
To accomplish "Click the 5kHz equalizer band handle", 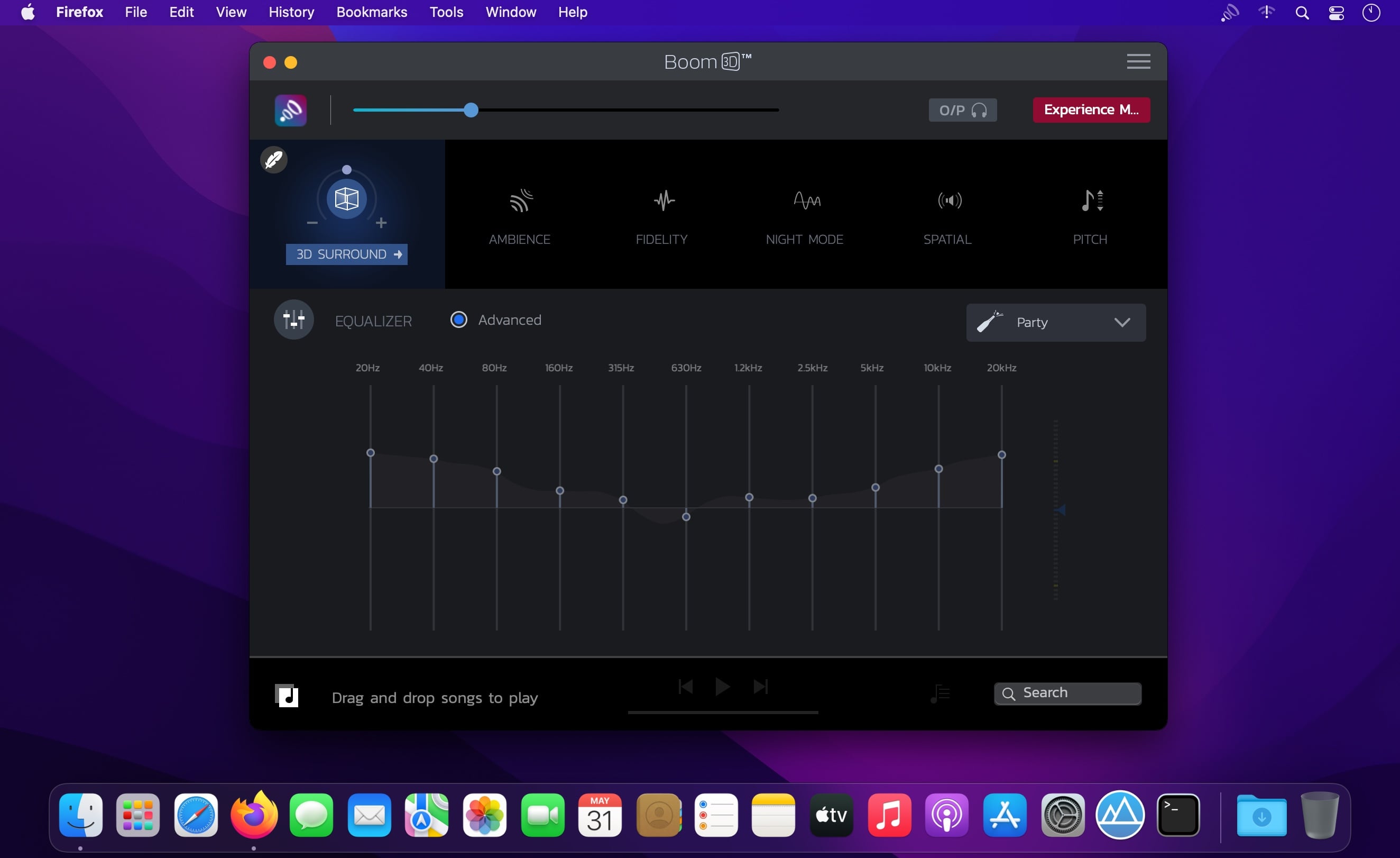I will point(875,487).
